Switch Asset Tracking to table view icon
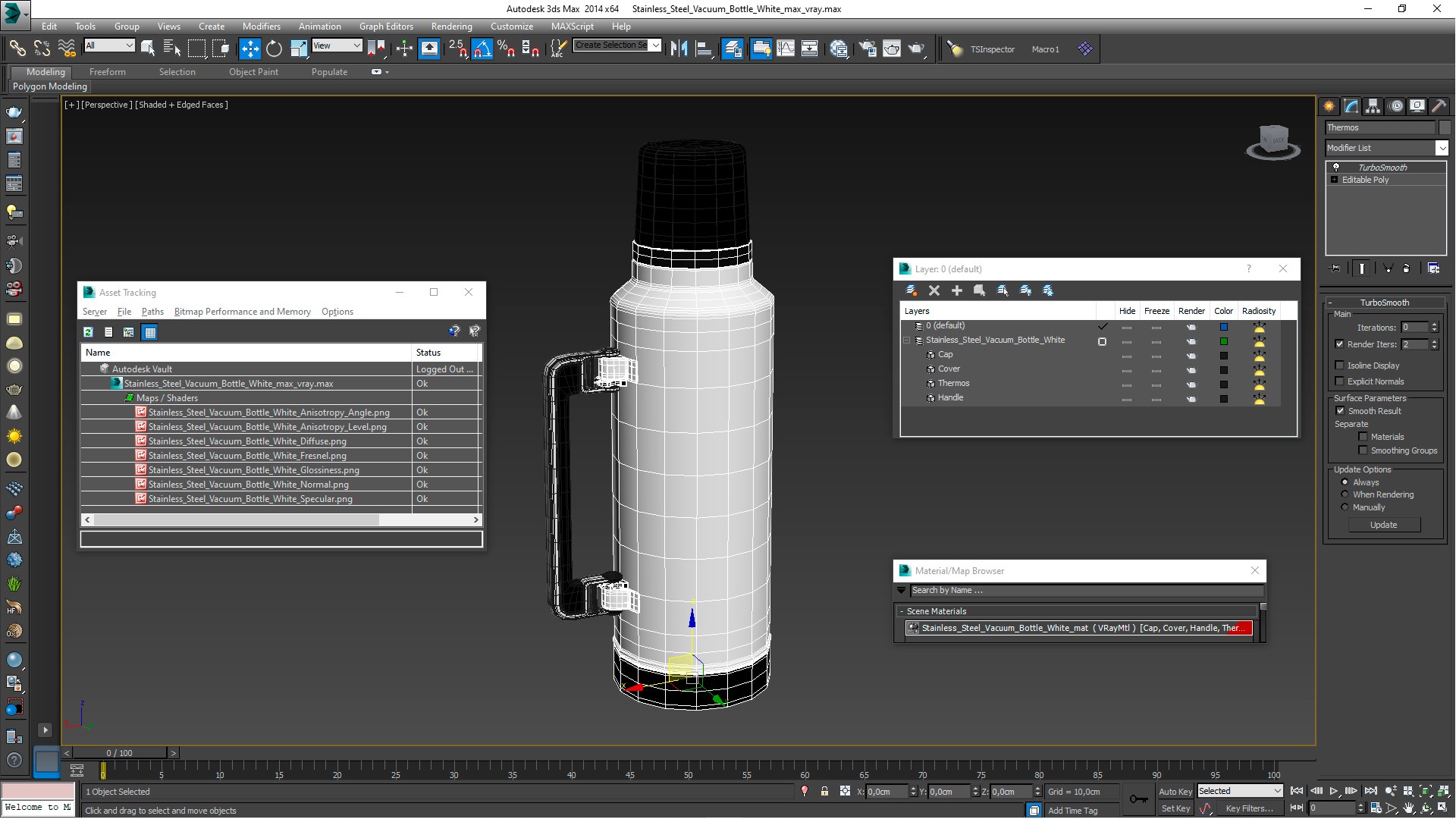 click(x=149, y=332)
